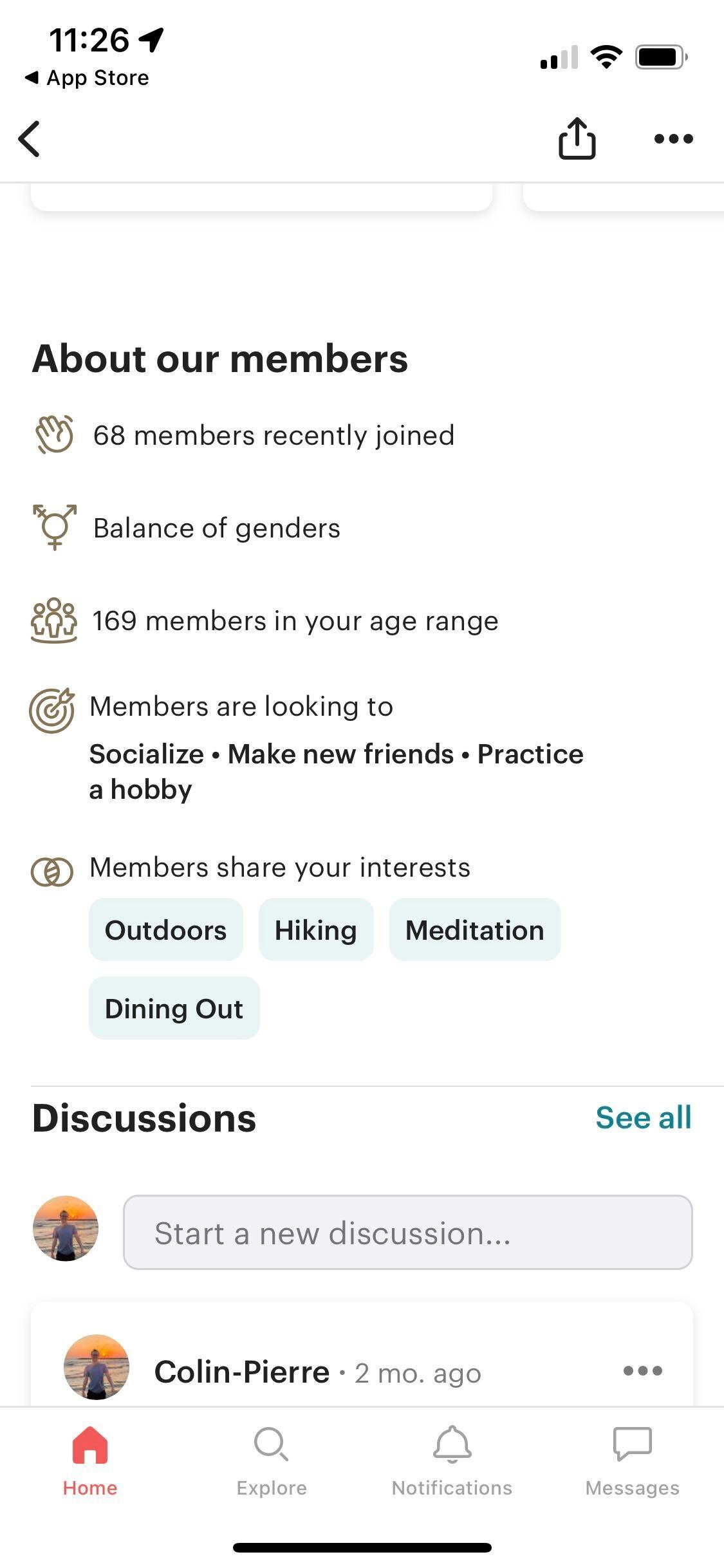
Task: Open the top-right more options menu
Action: click(673, 138)
